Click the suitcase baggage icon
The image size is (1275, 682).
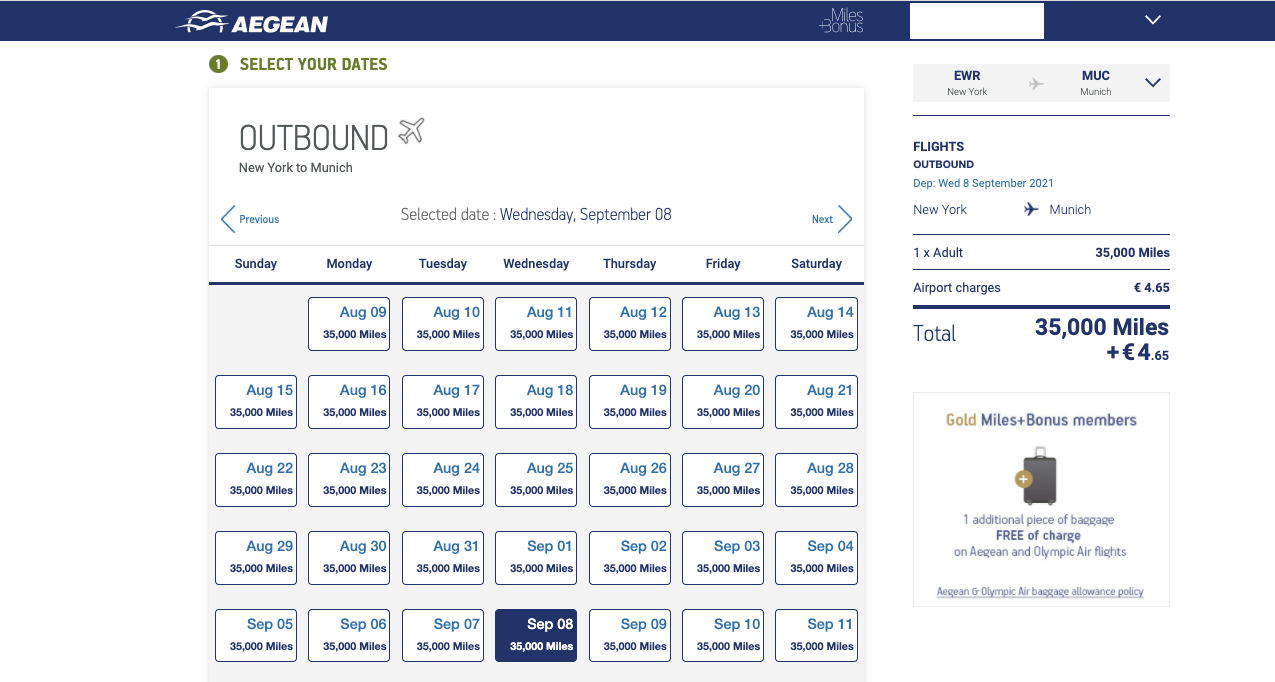tap(1039, 475)
